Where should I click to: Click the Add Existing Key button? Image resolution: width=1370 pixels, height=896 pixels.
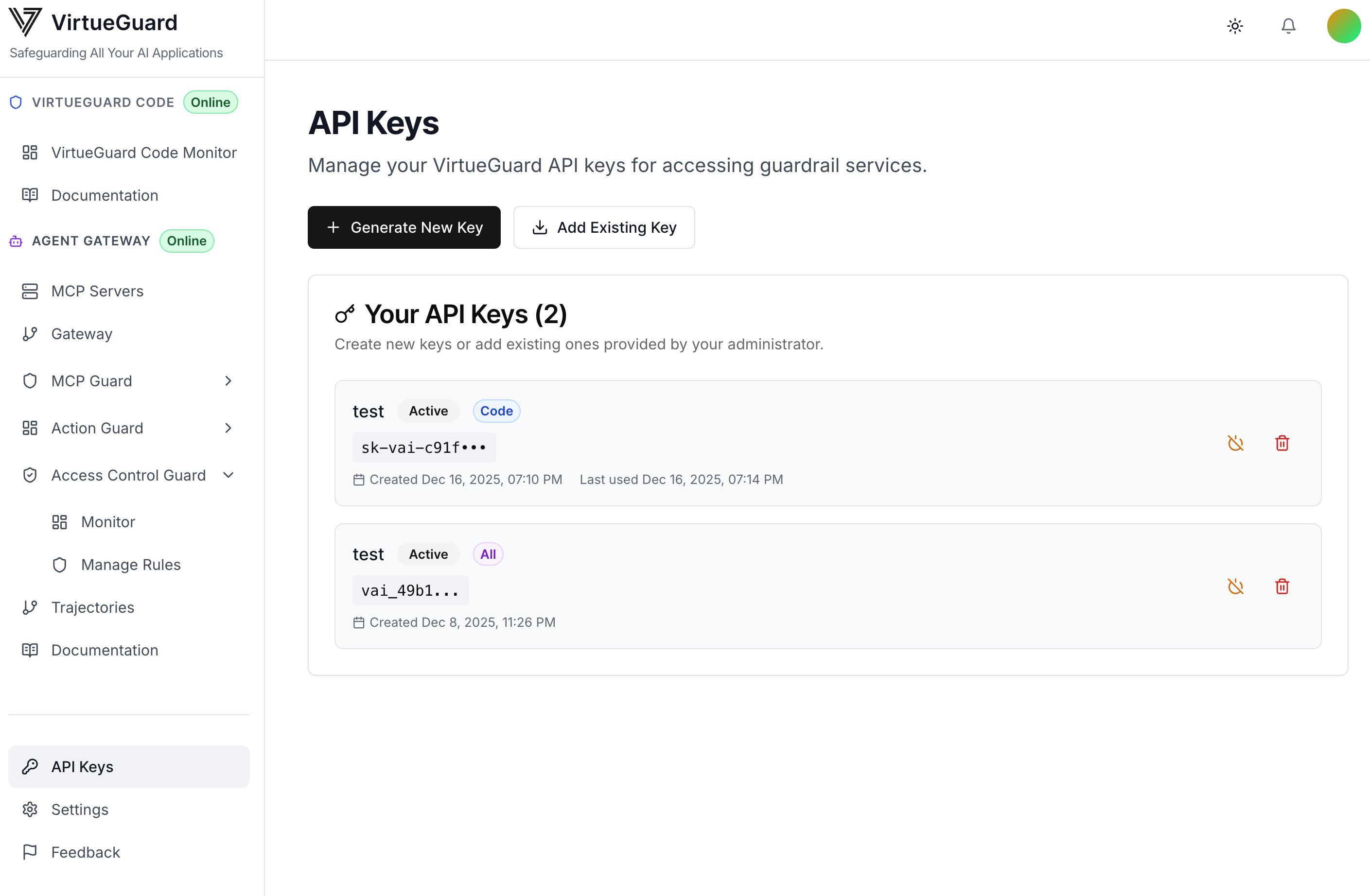(x=604, y=227)
